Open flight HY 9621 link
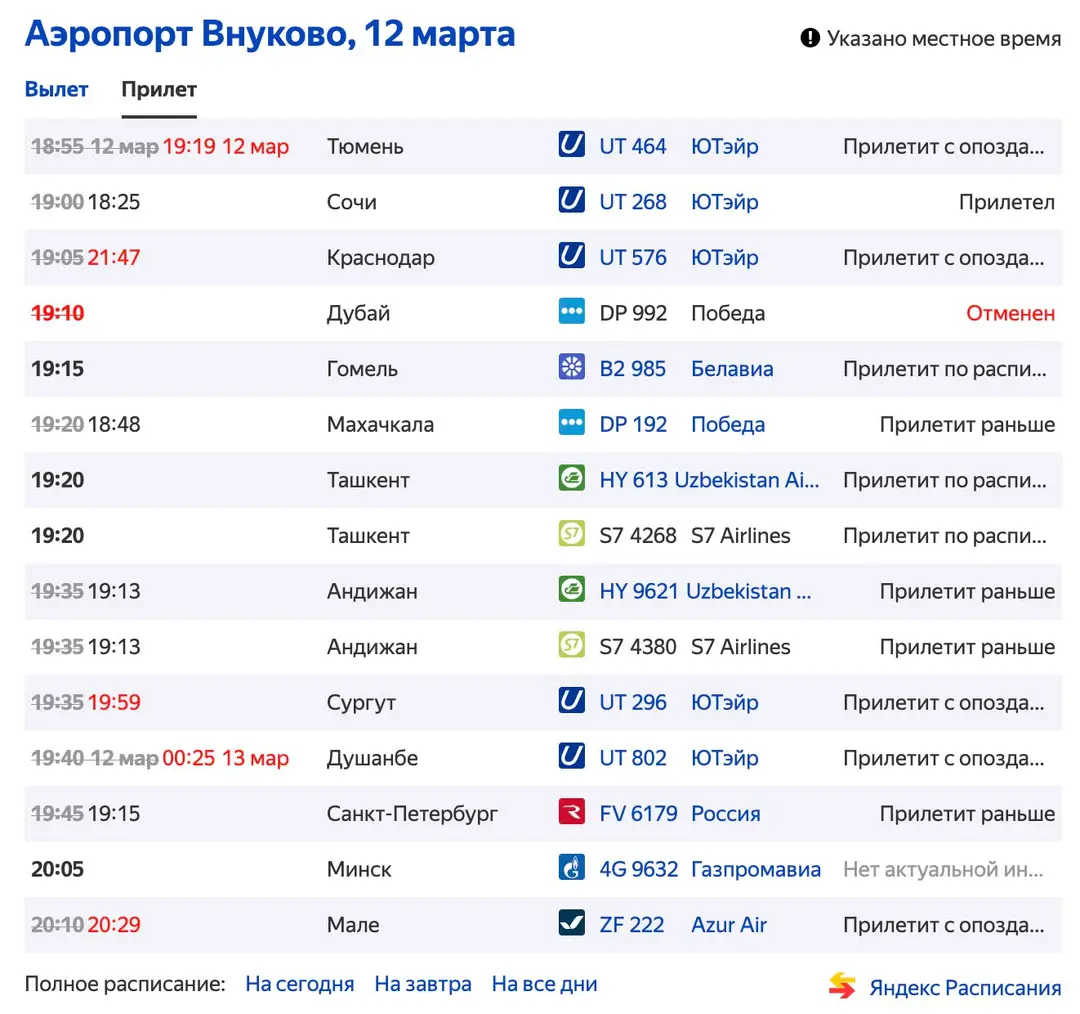1080x1014 pixels. (639, 591)
